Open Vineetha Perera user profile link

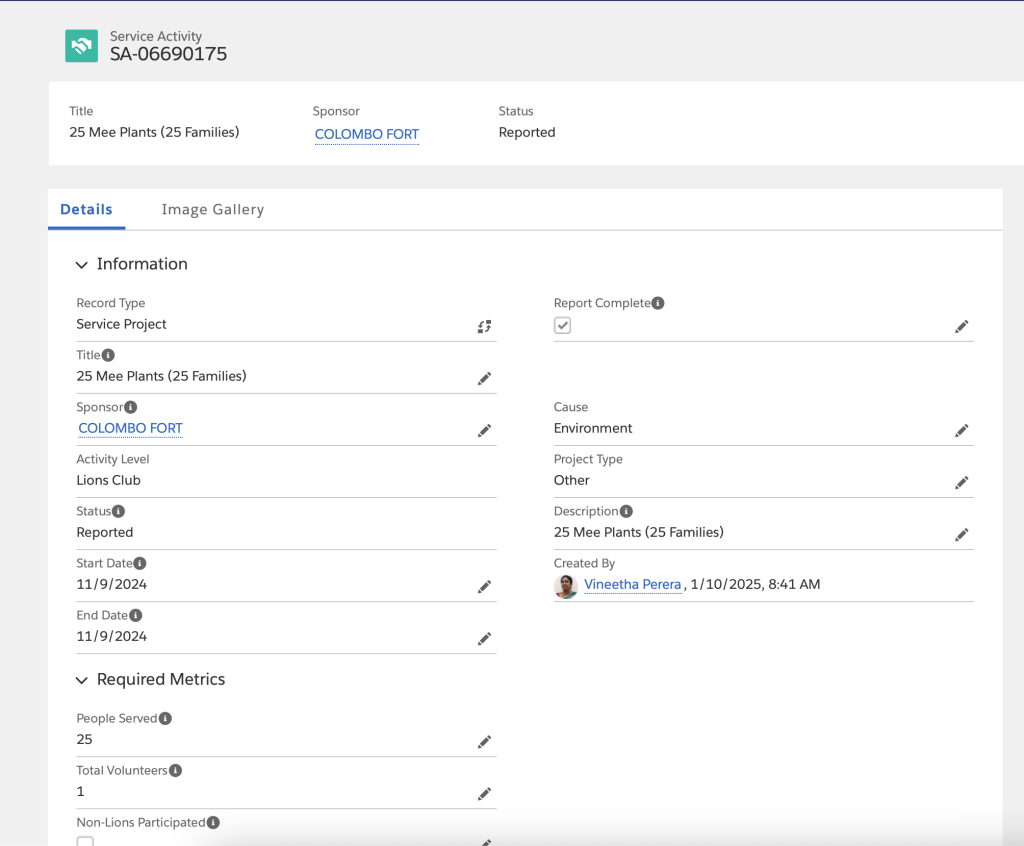coord(632,584)
